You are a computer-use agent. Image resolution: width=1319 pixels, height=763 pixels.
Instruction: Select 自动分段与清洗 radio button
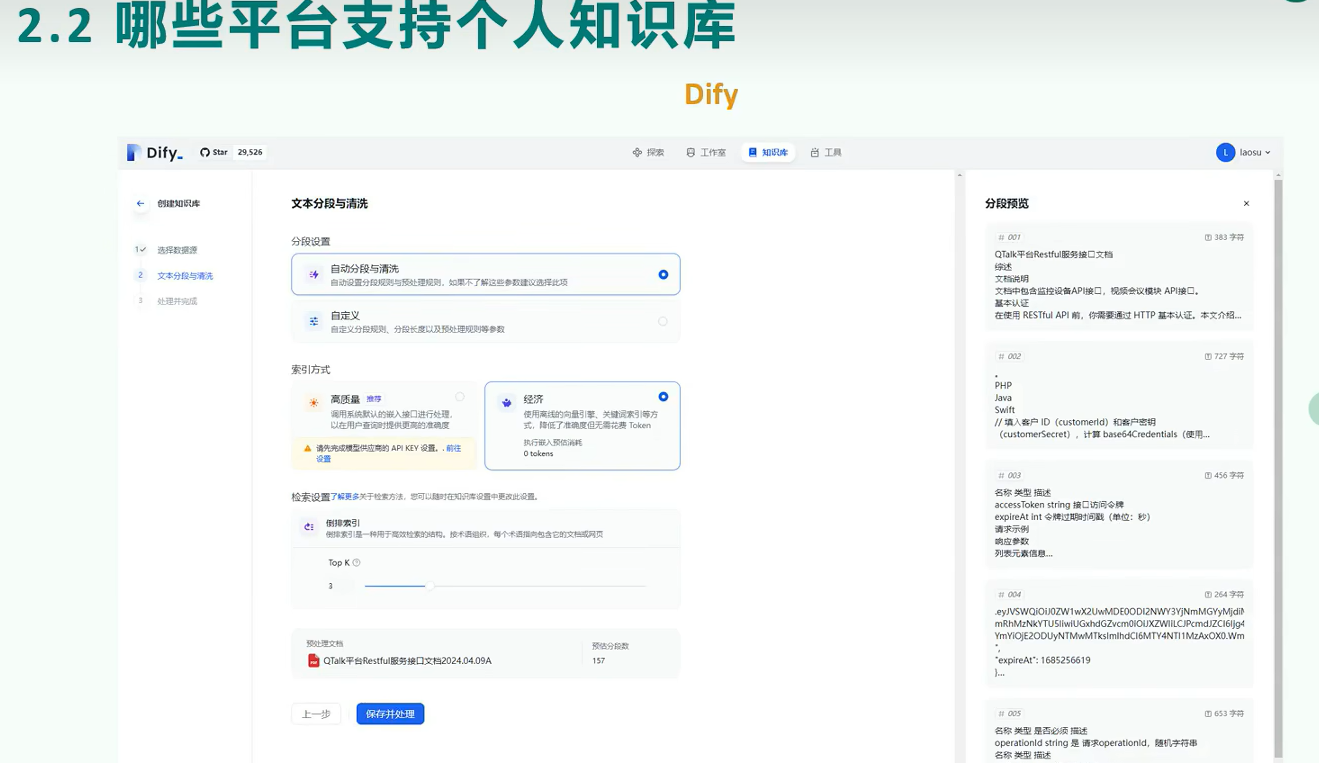[x=663, y=274]
